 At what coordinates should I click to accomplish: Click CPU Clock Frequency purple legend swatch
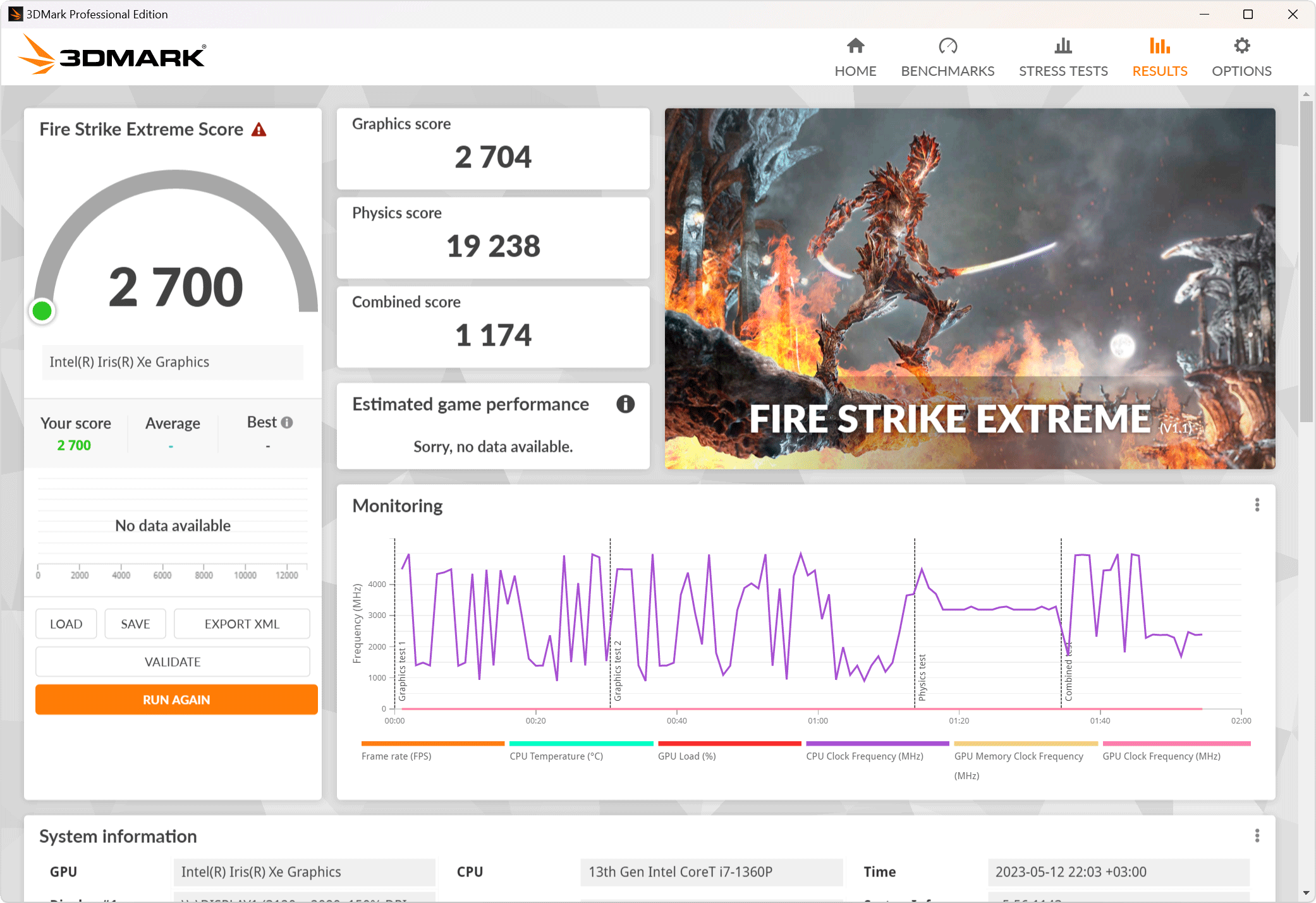coord(877,744)
